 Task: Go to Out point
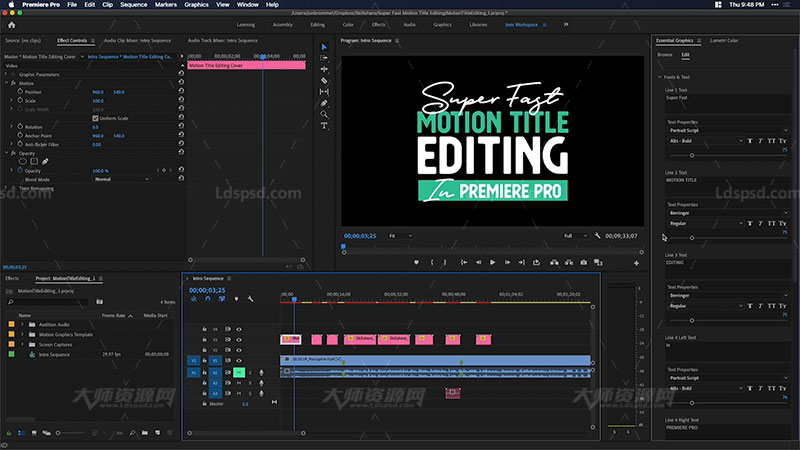point(521,262)
